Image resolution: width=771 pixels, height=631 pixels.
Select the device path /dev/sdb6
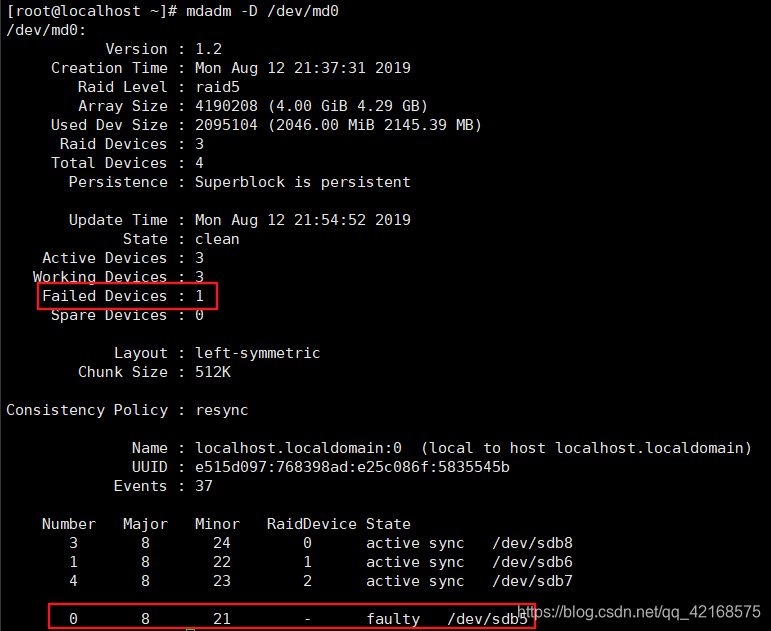point(533,562)
